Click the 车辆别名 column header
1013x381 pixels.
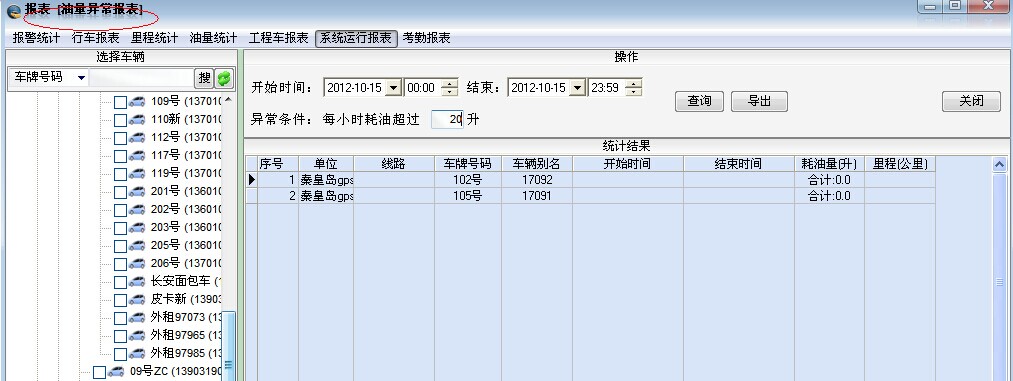(536, 164)
